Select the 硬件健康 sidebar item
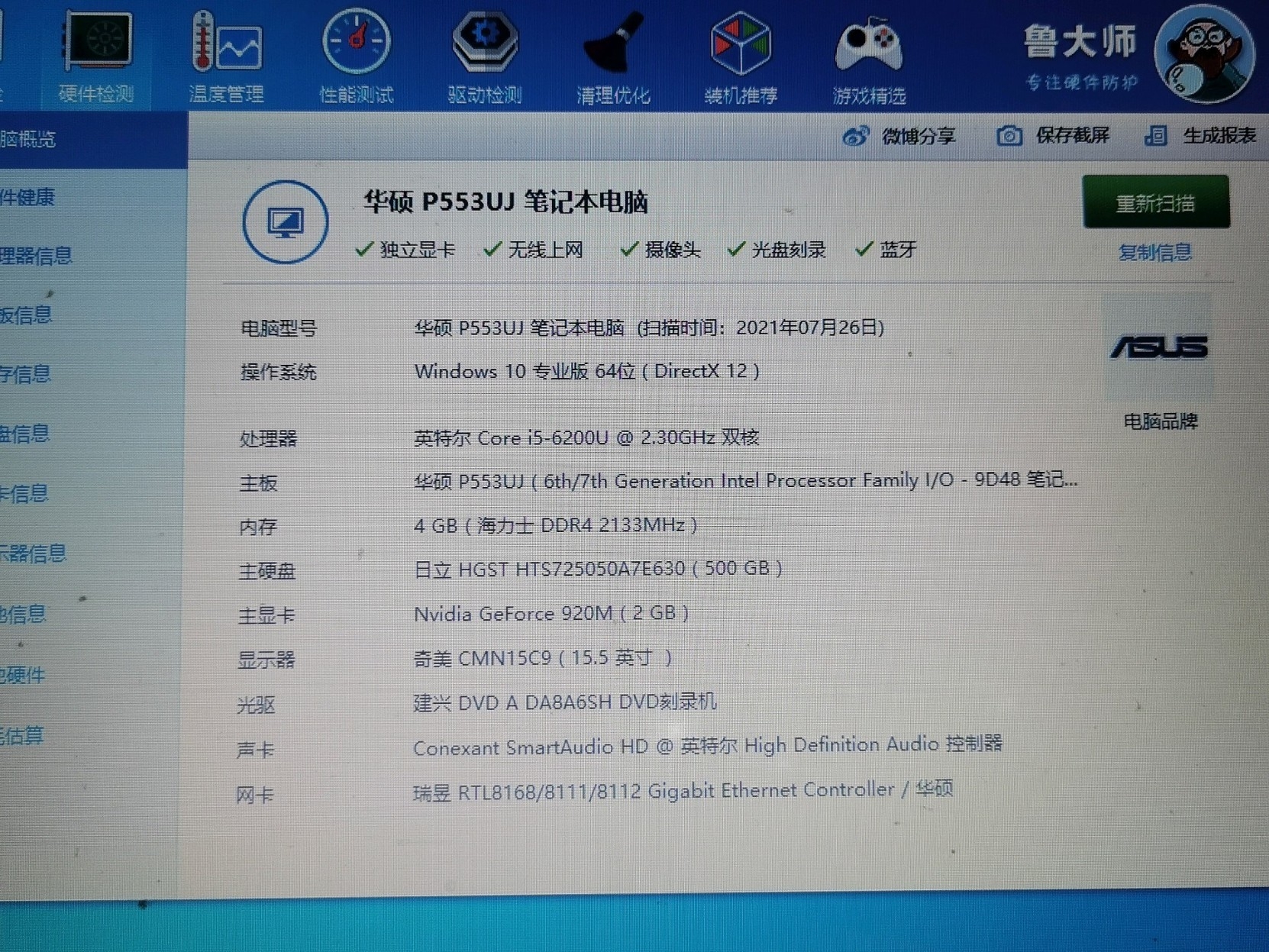The height and width of the screenshot is (952, 1269). [27, 198]
